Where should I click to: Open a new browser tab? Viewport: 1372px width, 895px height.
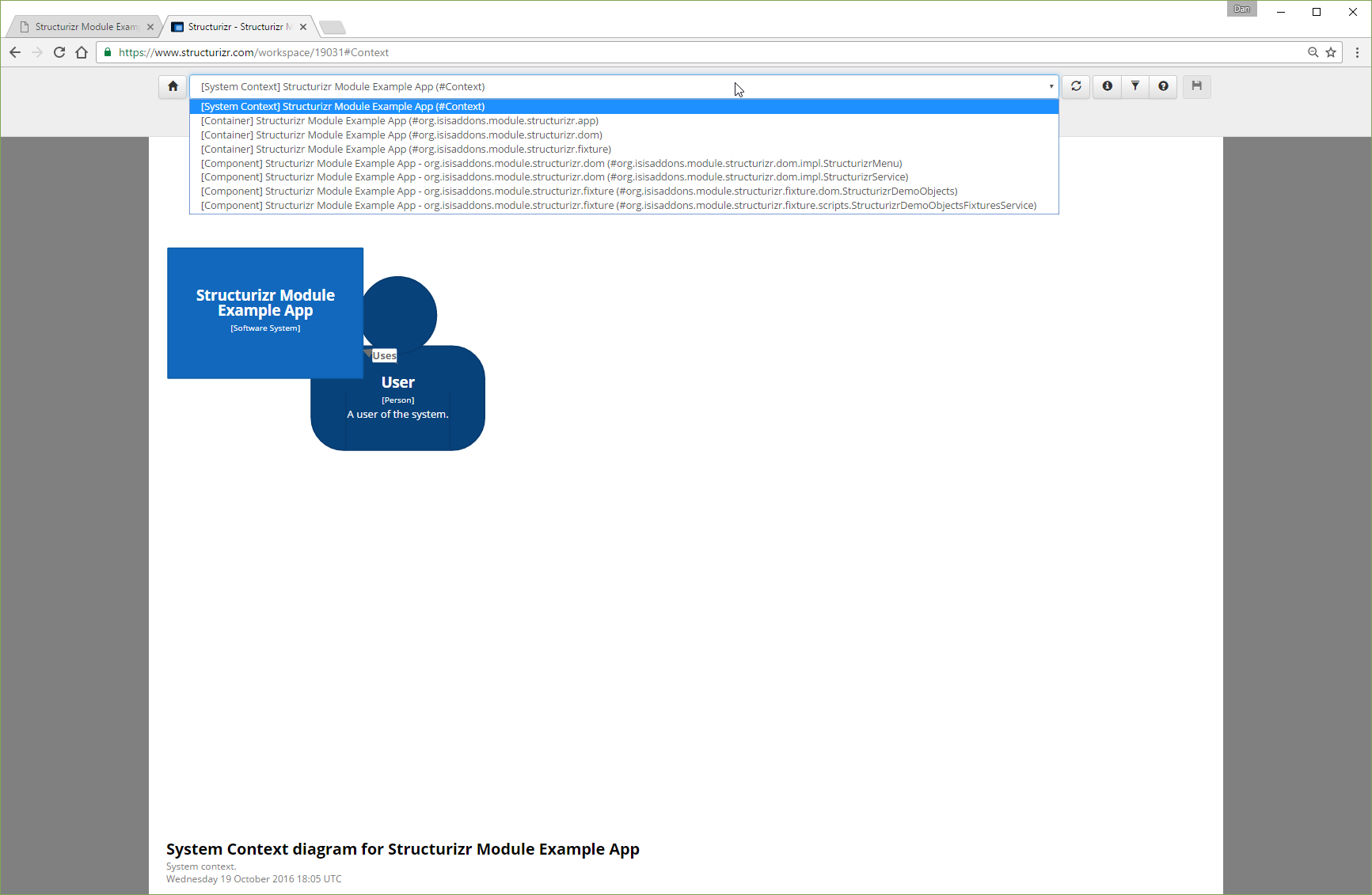pos(333,28)
